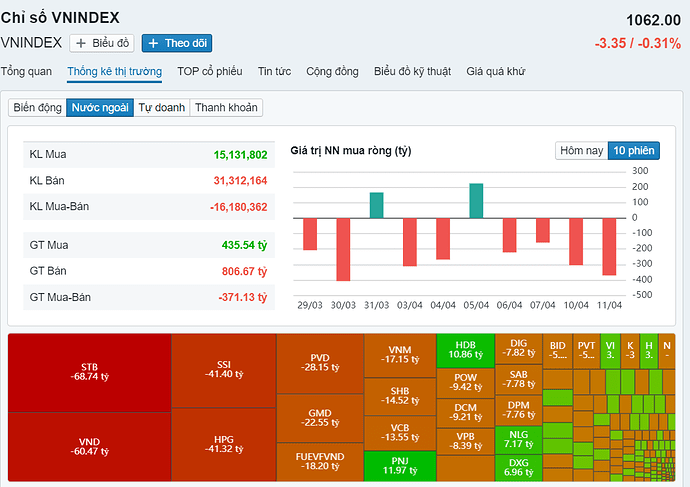This screenshot has height=487, width=690.
Task: Open the Tổng quan tab
Action: [x=26, y=71]
